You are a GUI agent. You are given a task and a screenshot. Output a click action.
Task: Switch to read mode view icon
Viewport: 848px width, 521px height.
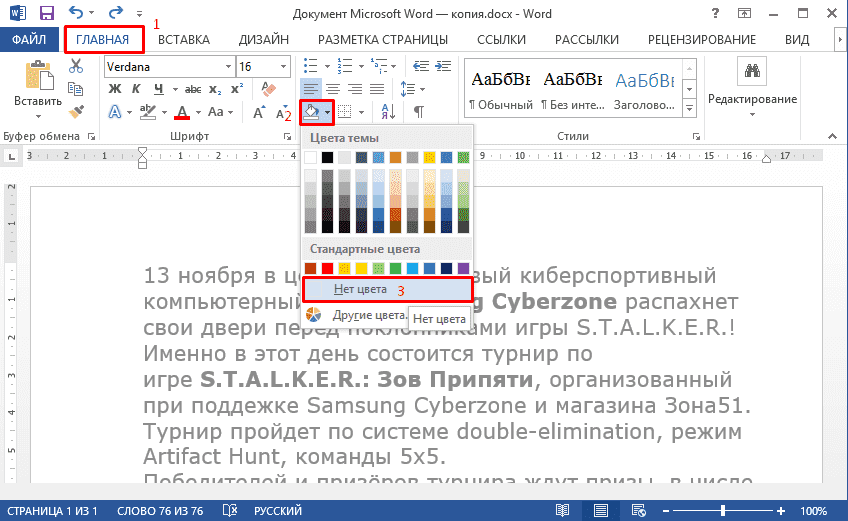pos(562,510)
